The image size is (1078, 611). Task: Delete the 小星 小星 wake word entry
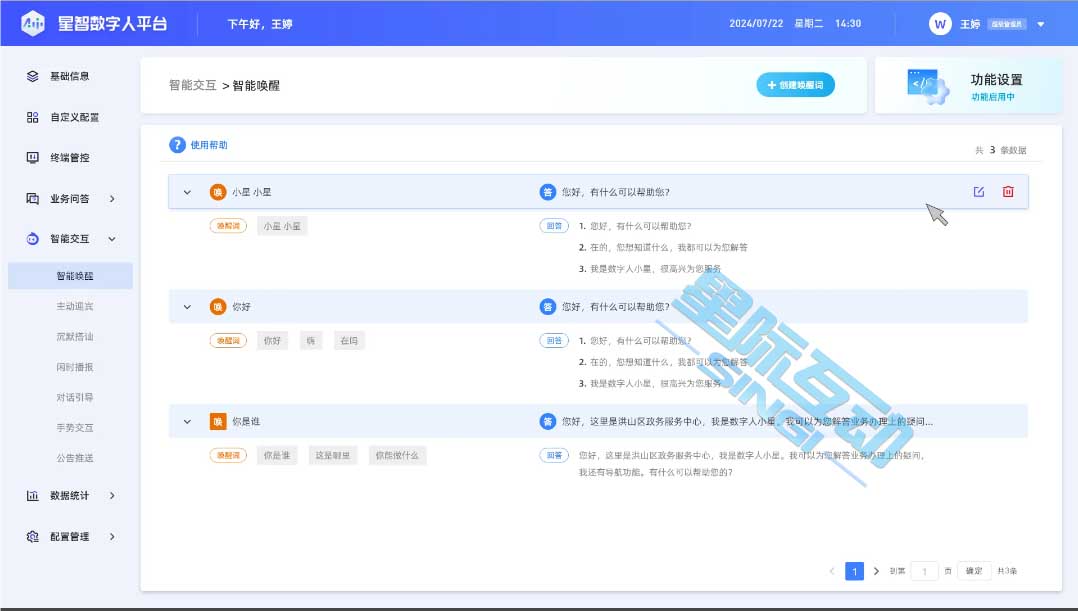(x=1008, y=192)
